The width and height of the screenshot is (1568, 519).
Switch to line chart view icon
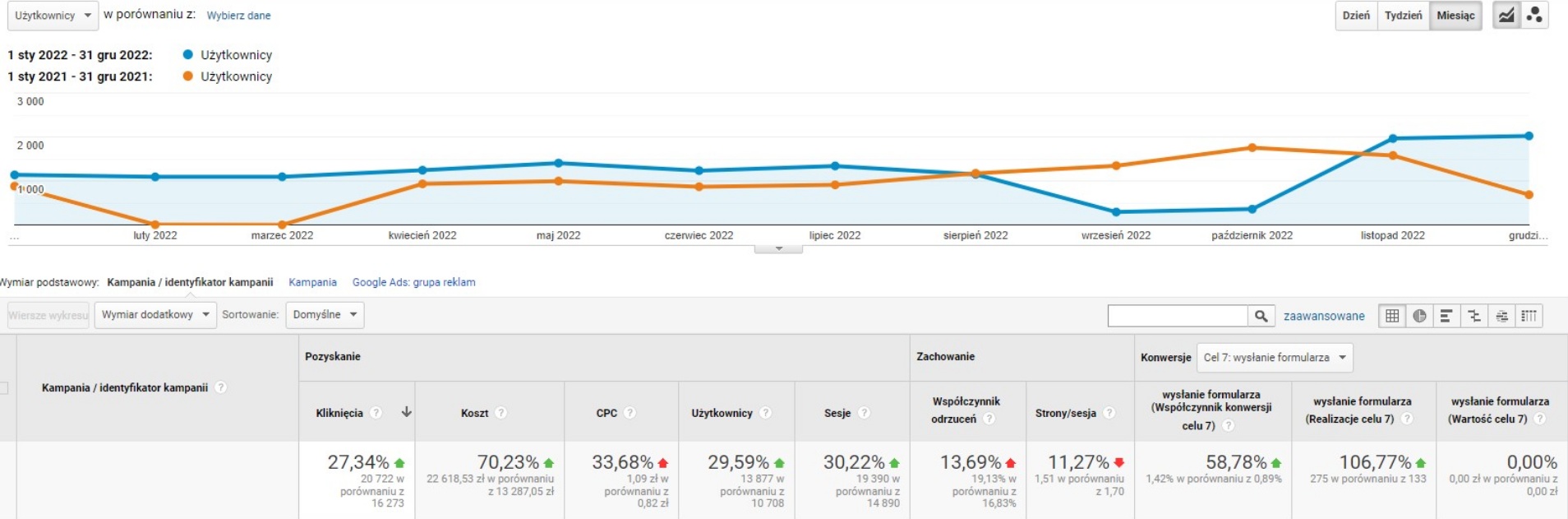1506,16
